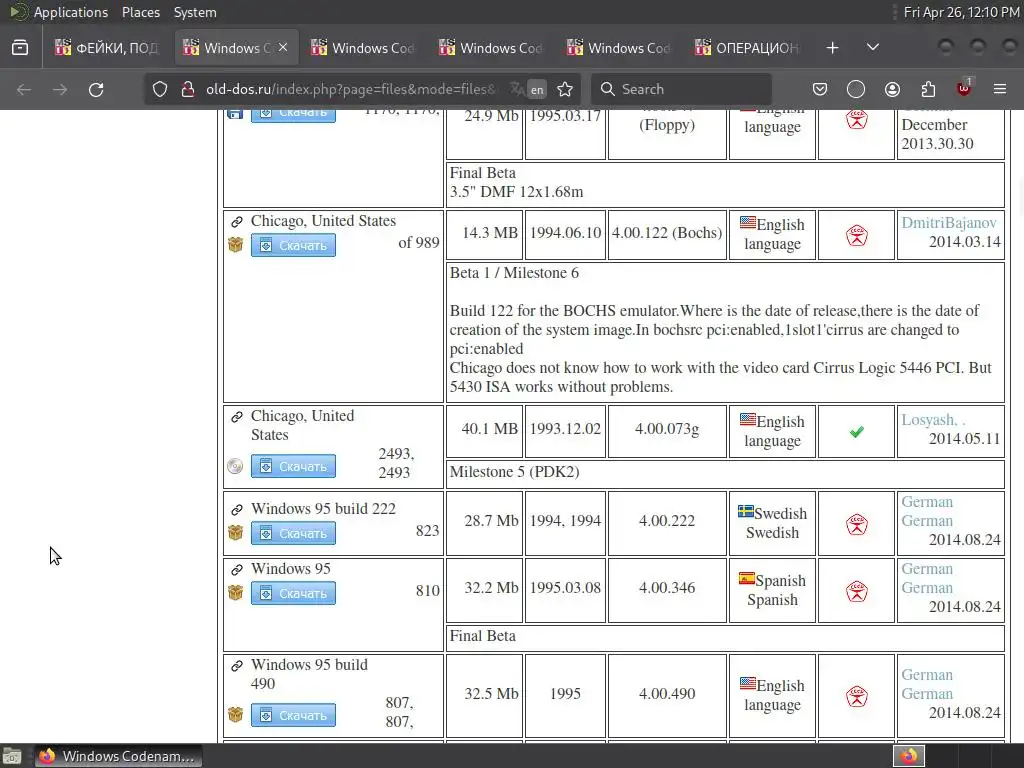The image size is (1024, 768).
Task: Click the Search box in the toolbar
Action: click(681, 89)
